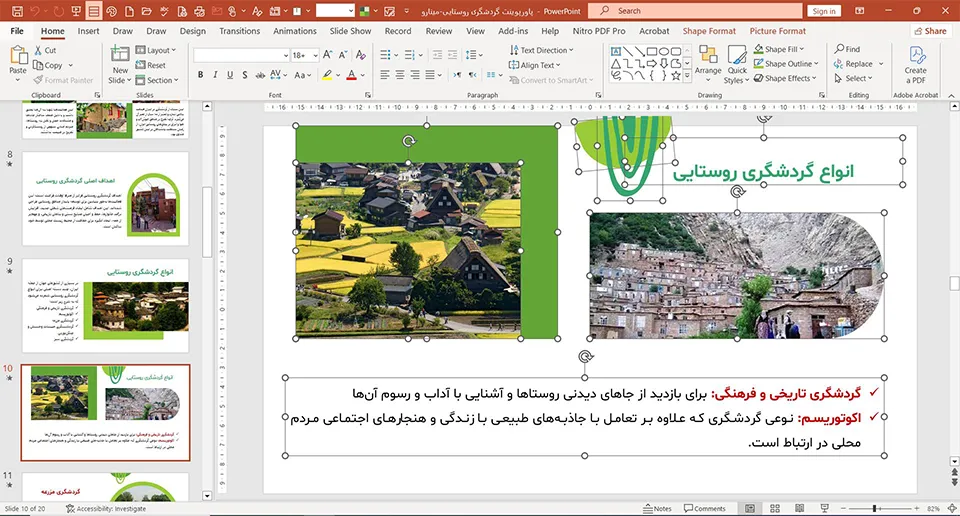Image resolution: width=960 pixels, height=516 pixels.
Task: Open Shape Effects menu
Action: (x=786, y=78)
